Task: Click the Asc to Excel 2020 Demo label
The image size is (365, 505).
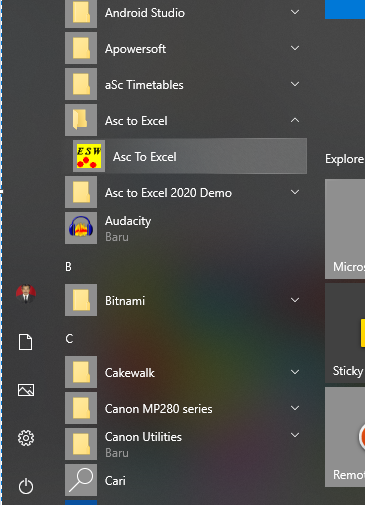Action: point(168,193)
